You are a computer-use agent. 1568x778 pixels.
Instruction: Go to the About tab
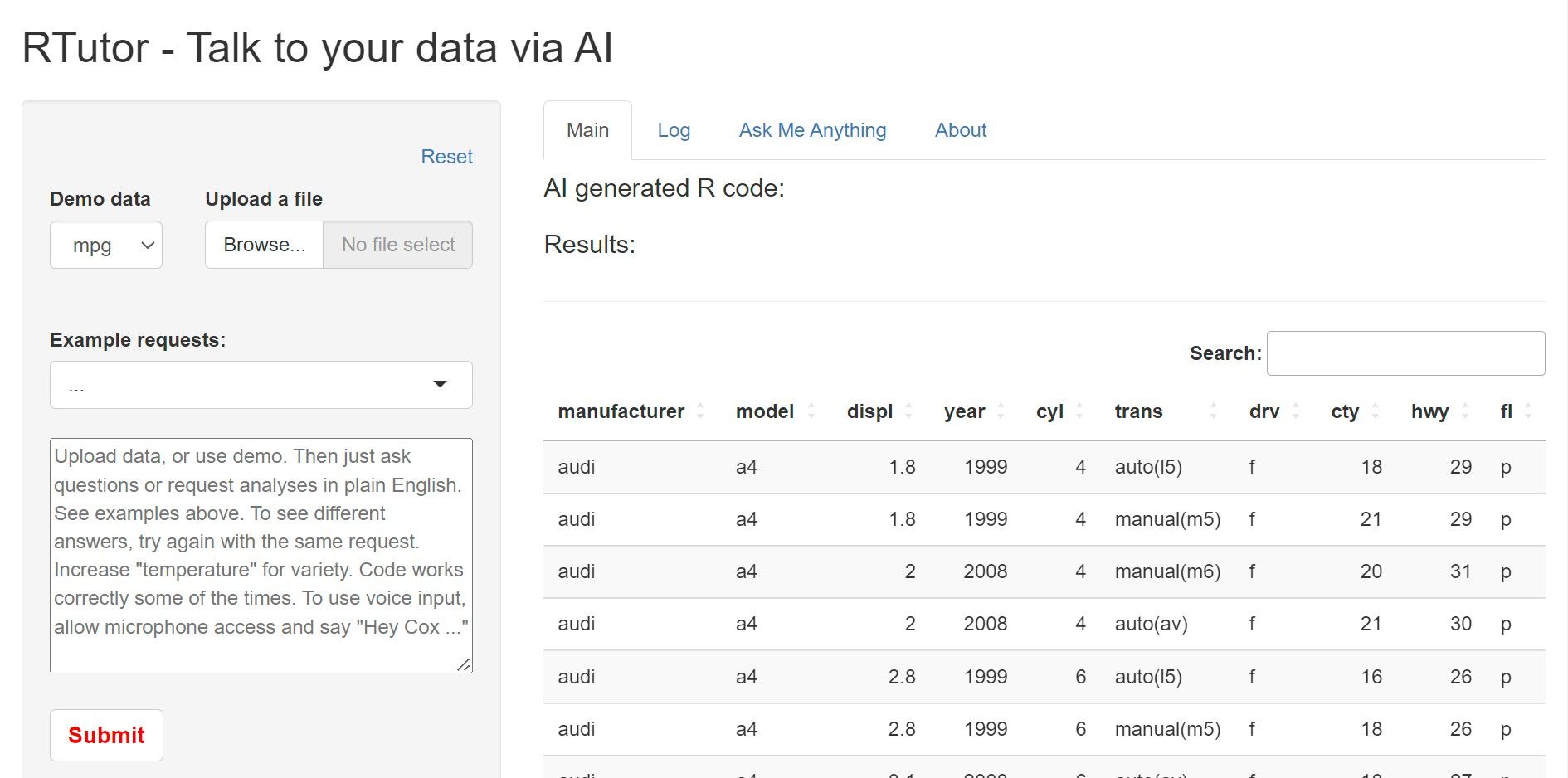click(960, 131)
